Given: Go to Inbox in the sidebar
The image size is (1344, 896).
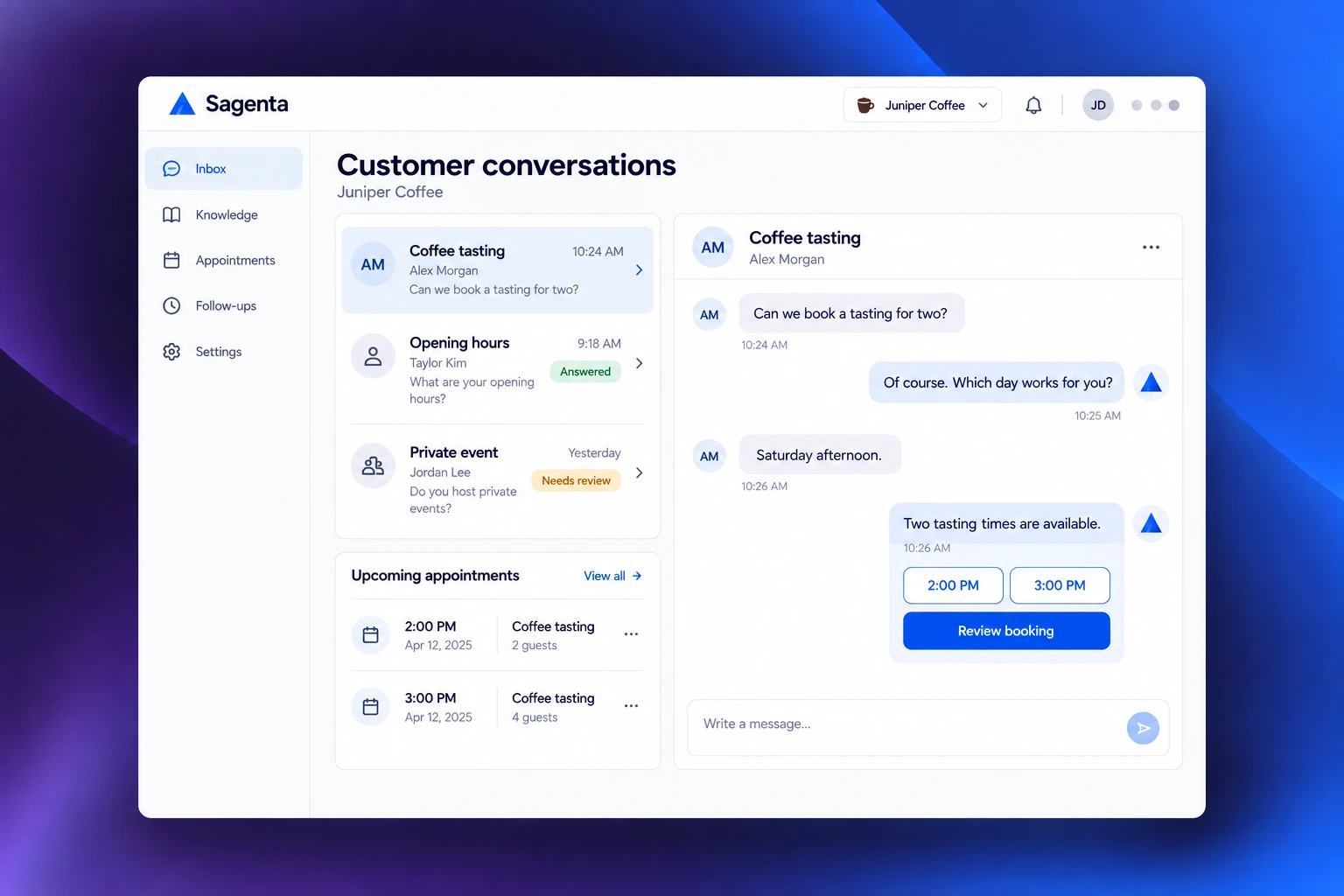Looking at the screenshot, I should pos(224,169).
